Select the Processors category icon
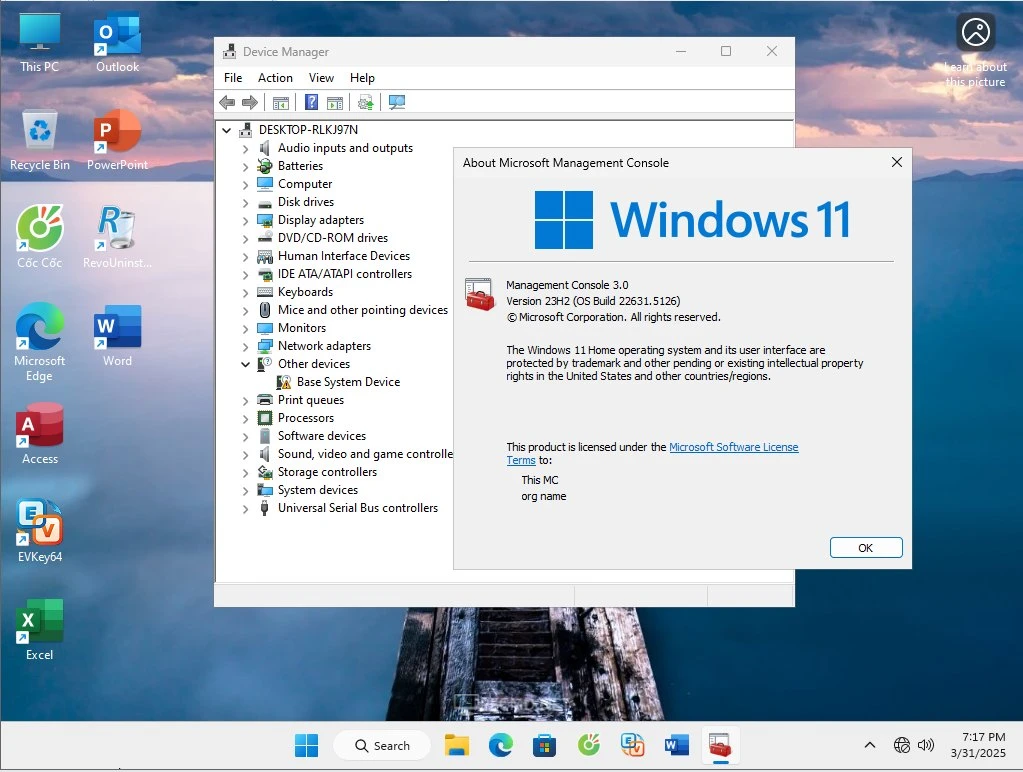 264,418
